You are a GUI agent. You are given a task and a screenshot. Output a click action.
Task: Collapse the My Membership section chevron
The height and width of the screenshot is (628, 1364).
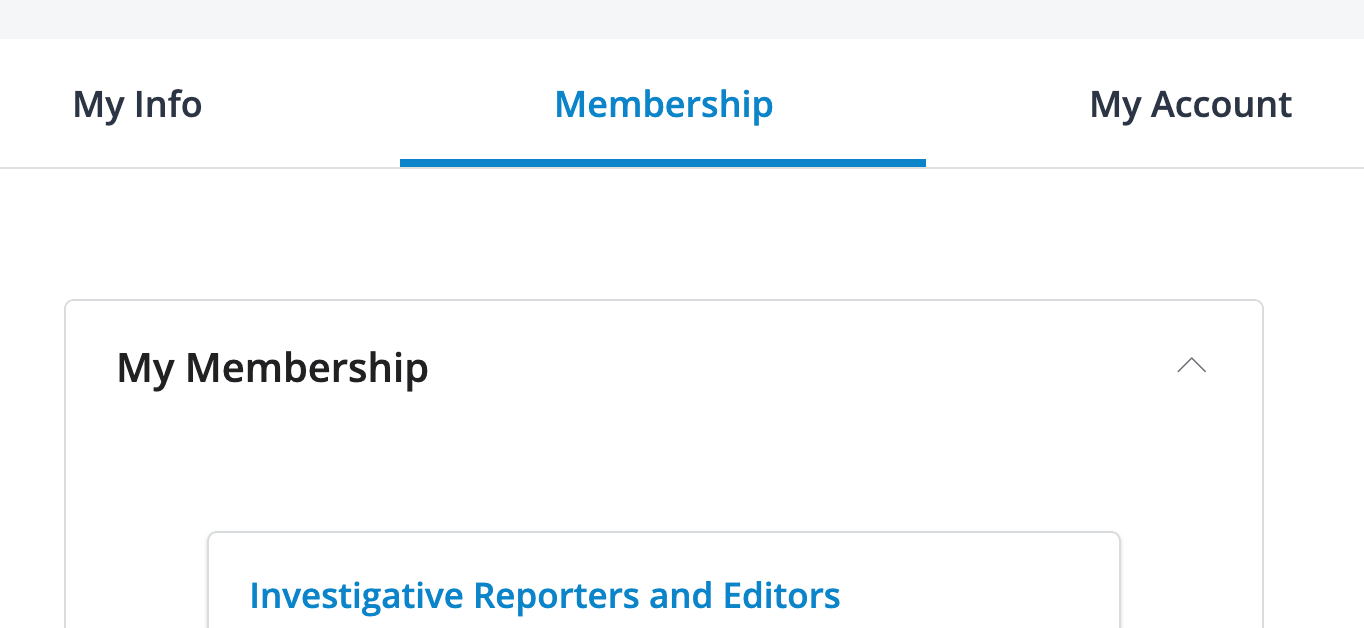click(1191, 366)
